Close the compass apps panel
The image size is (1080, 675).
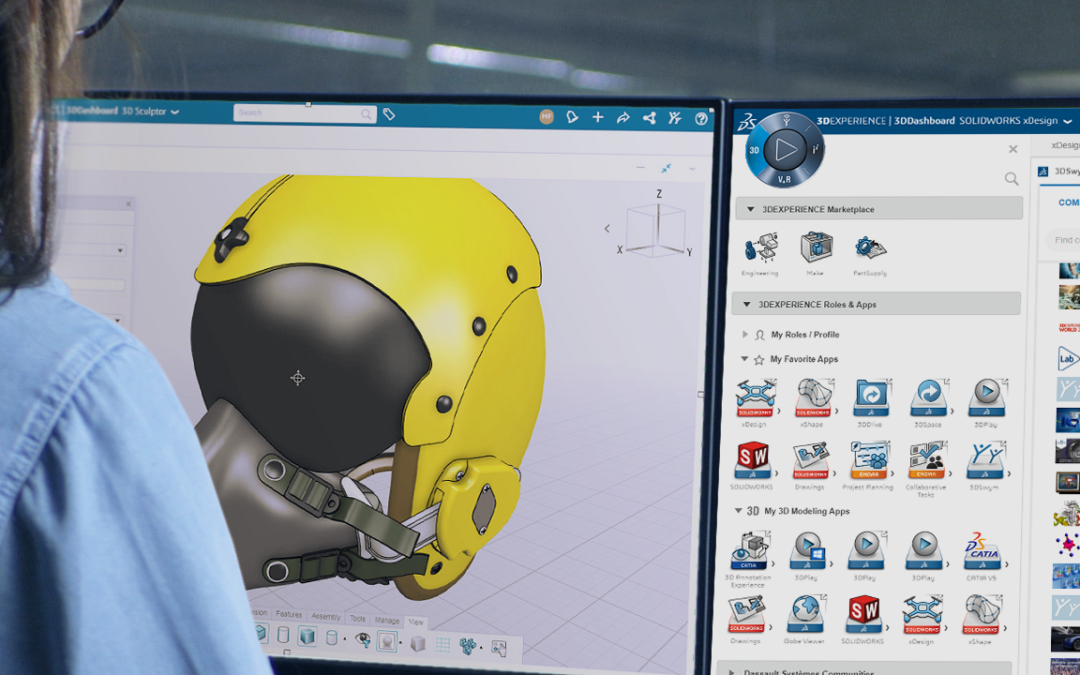(1013, 149)
